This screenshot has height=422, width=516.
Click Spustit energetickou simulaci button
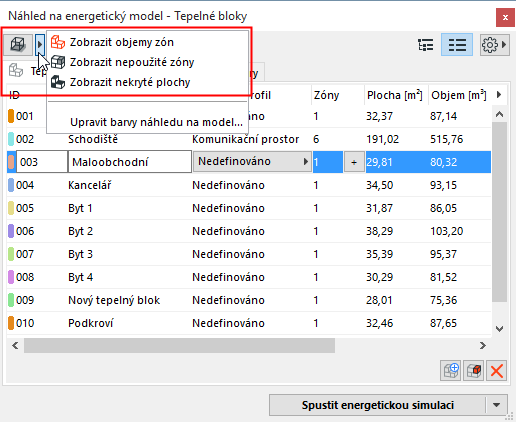[x=377, y=405]
